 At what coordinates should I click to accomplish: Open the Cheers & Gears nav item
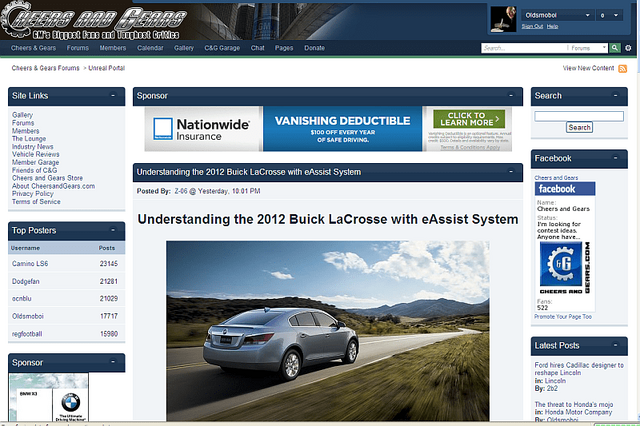pyautogui.click(x=33, y=48)
